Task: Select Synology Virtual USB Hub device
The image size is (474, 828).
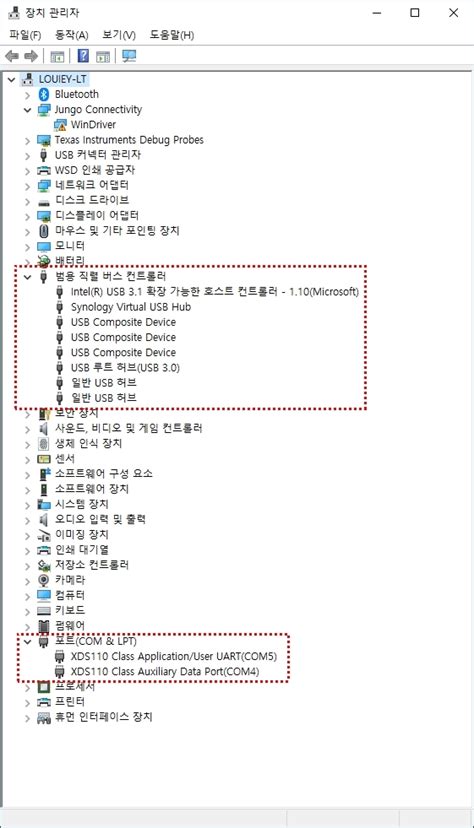Action: [x=131, y=307]
